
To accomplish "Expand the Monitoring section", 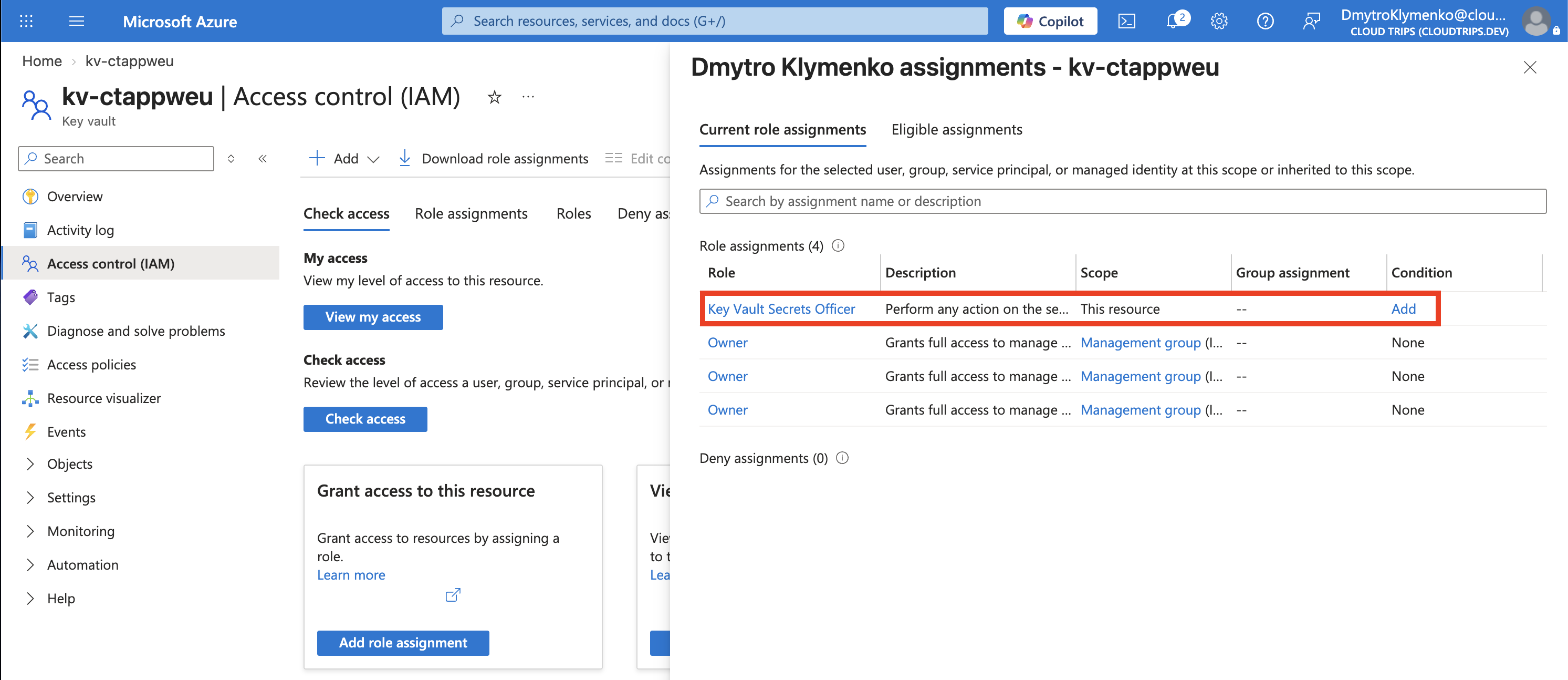I will (x=30, y=531).
